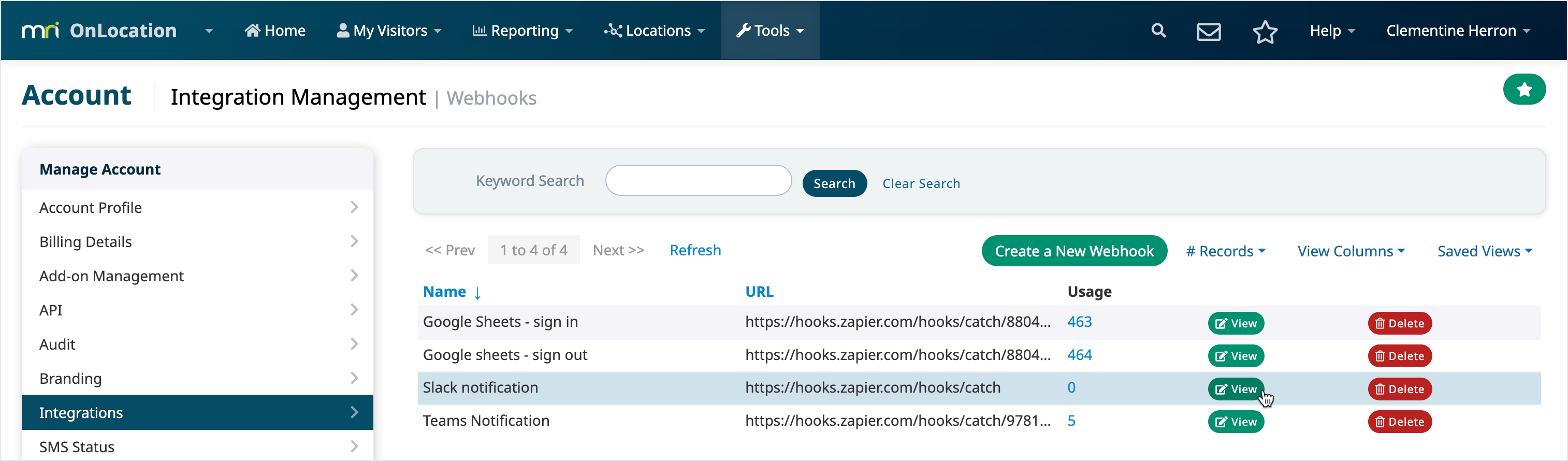Image resolution: width=1568 pixels, height=461 pixels.
Task: Open View Columns dropdown
Action: (1351, 251)
